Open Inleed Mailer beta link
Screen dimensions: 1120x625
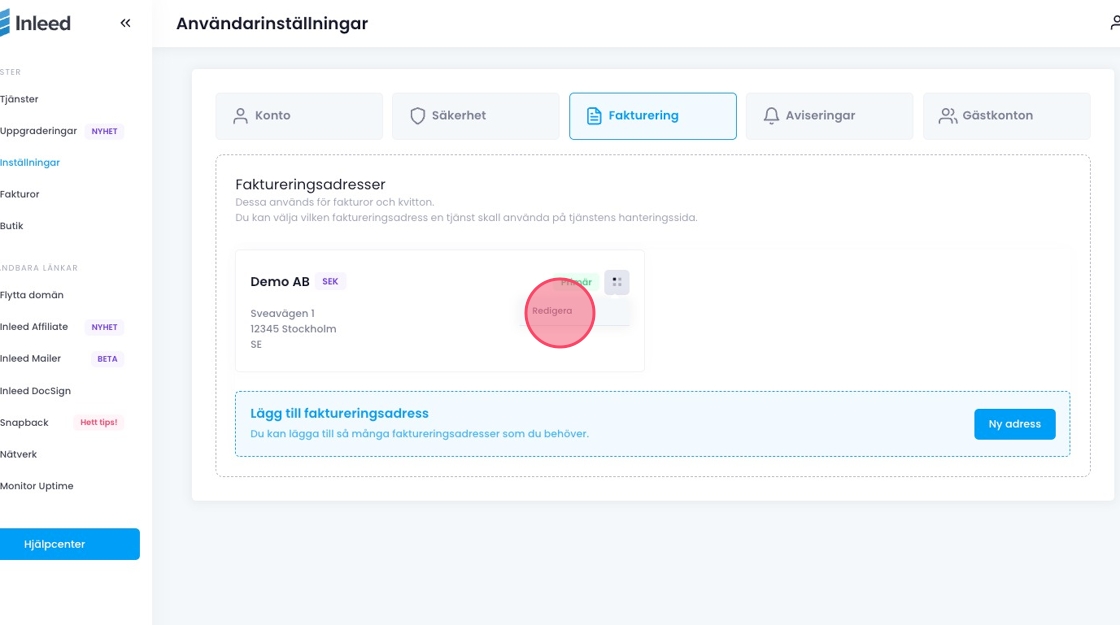coord(31,358)
